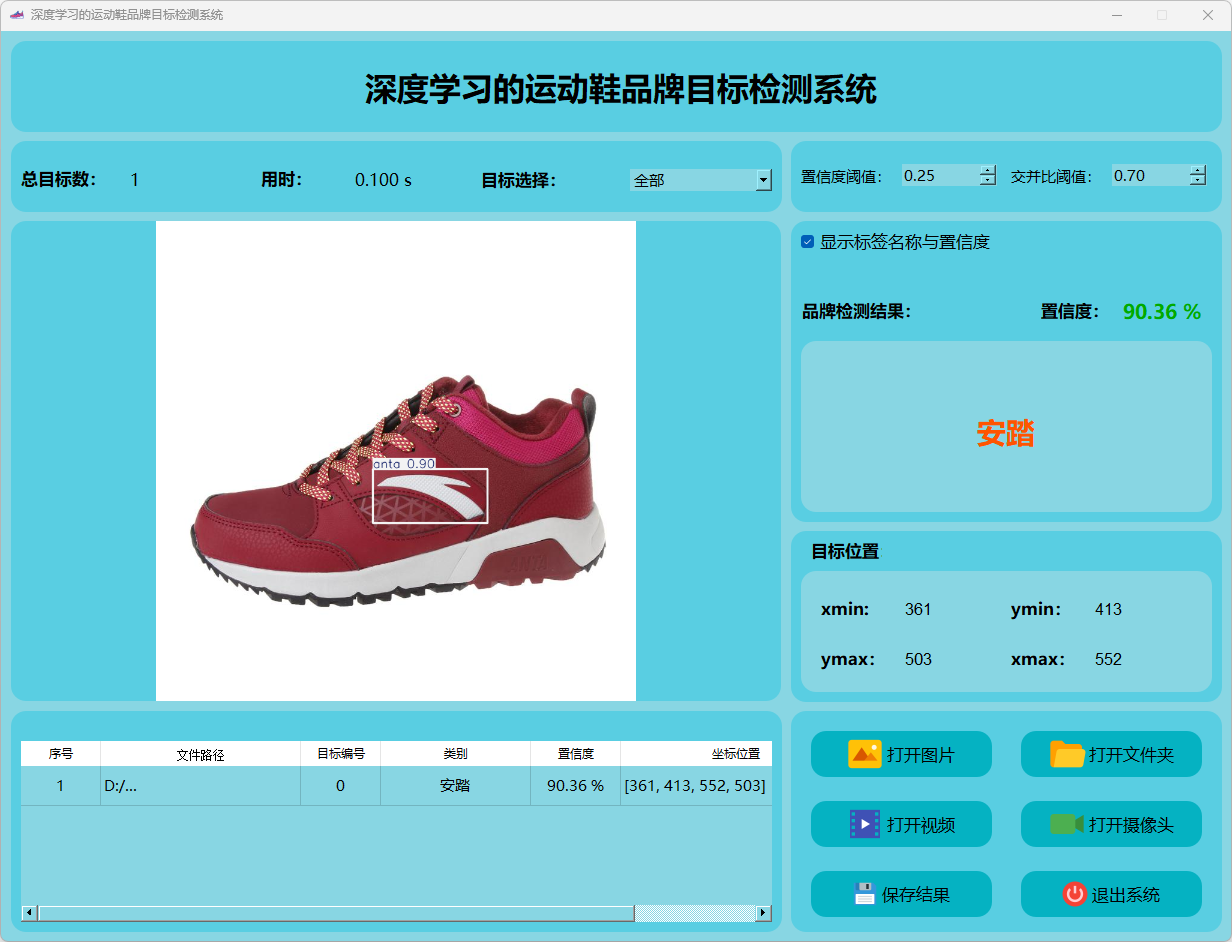Click inside the 置信度阈值 value field 0.25

coord(938,176)
